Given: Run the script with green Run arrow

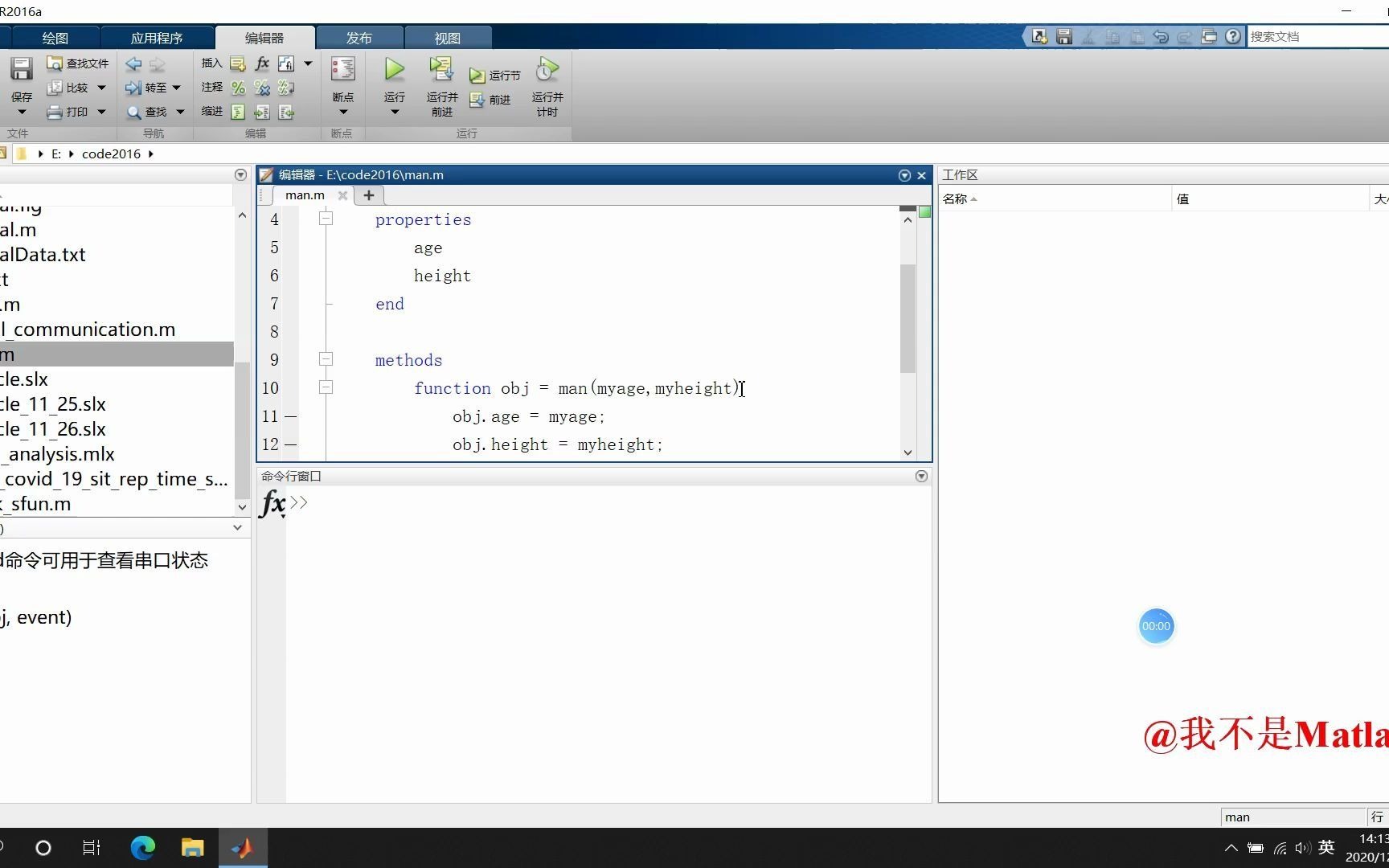Looking at the screenshot, I should pos(394,69).
